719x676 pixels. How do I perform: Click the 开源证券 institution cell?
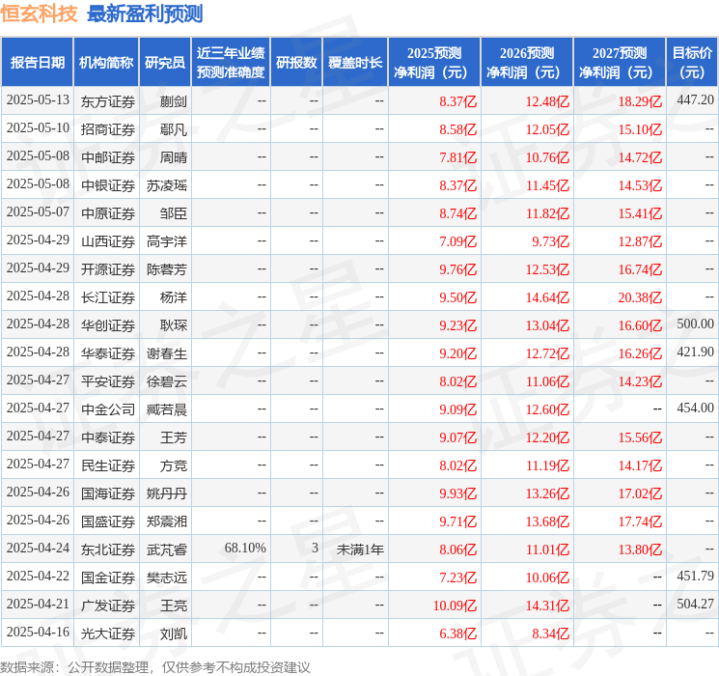point(108,269)
